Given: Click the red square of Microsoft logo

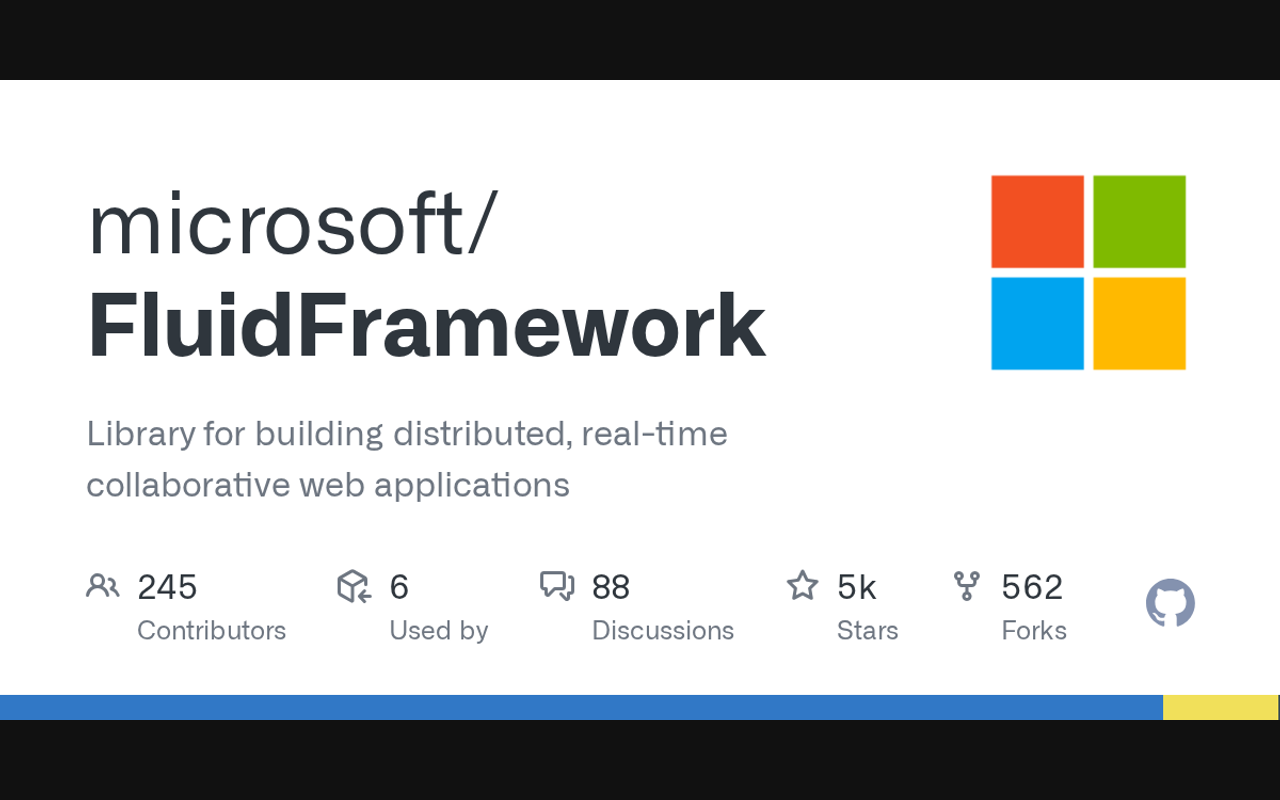Looking at the screenshot, I should [1037, 221].
